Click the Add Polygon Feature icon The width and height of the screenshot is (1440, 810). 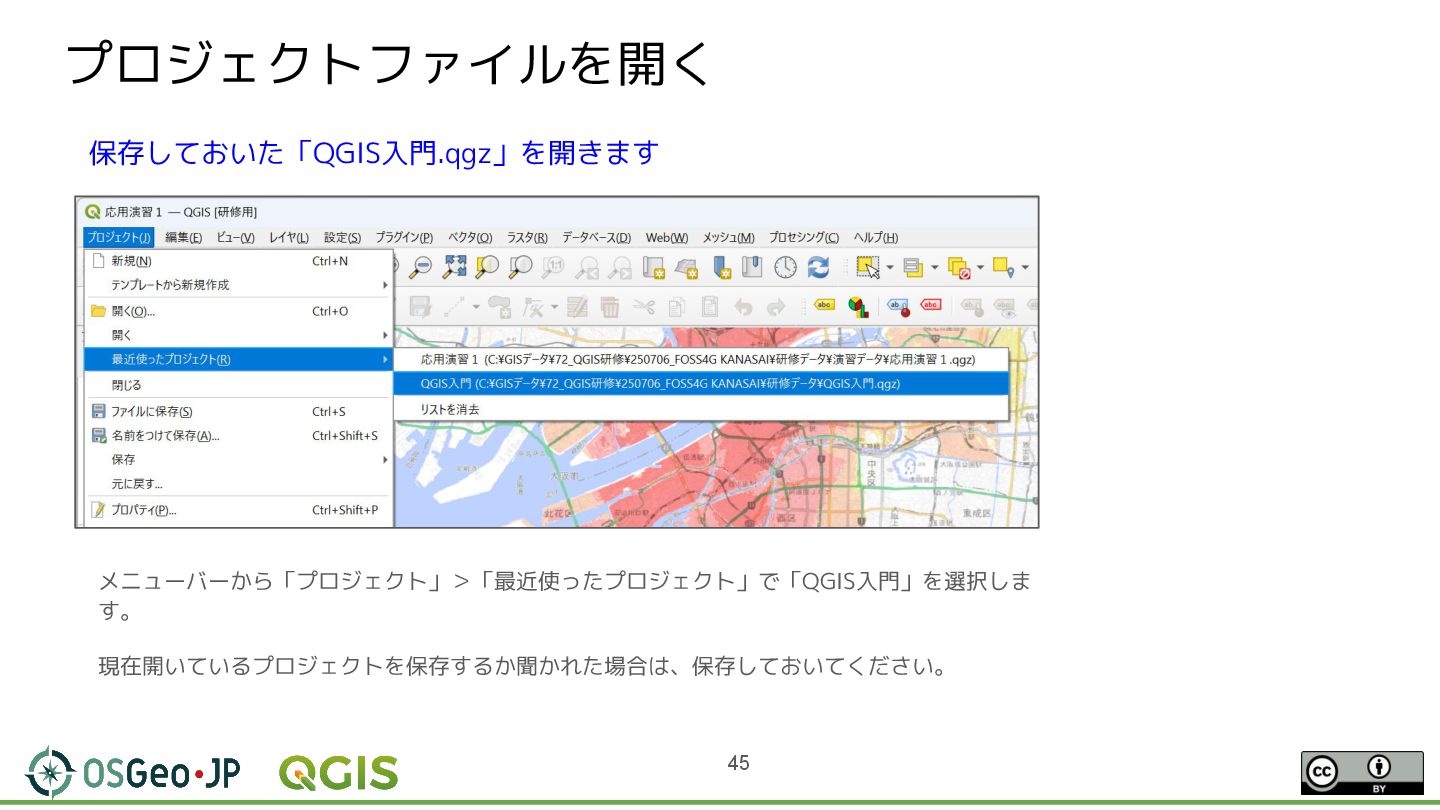(x=501, y=307)
